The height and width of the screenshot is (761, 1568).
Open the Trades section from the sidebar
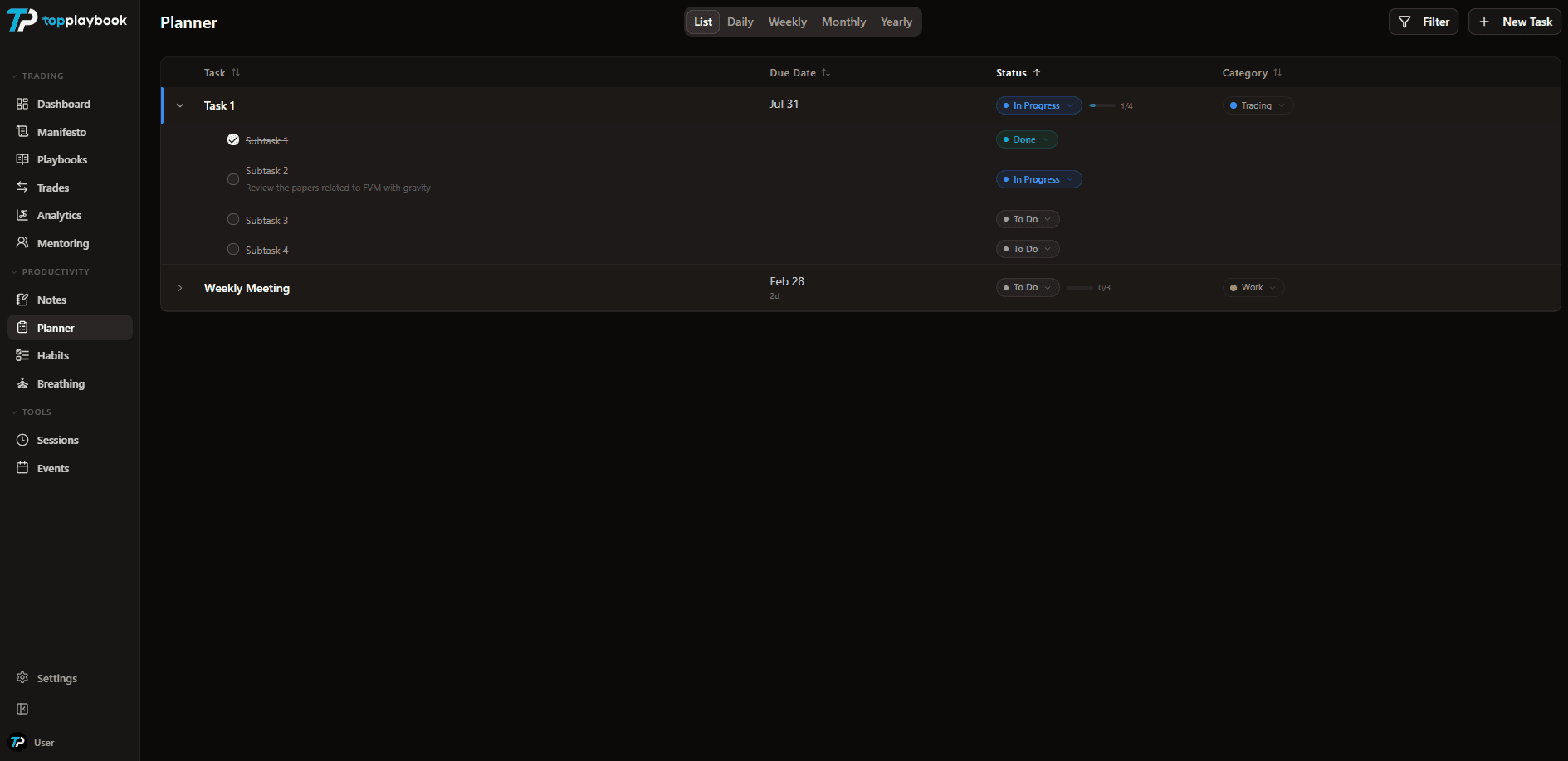[23, 188]
